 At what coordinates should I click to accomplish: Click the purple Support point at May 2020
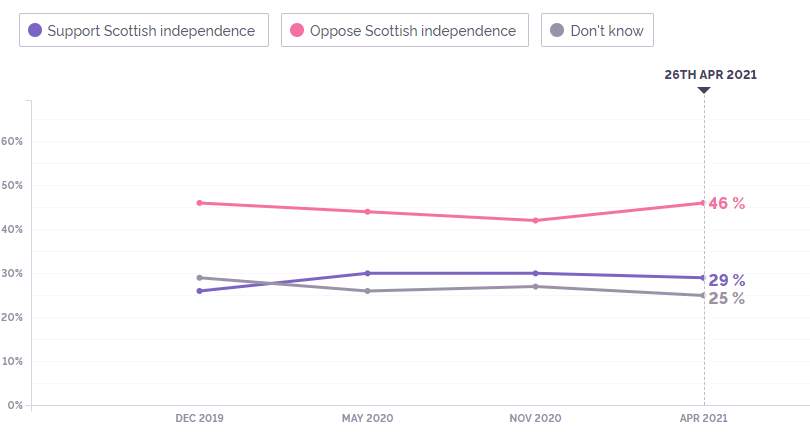pyautogui.click(x=367, y=273)
